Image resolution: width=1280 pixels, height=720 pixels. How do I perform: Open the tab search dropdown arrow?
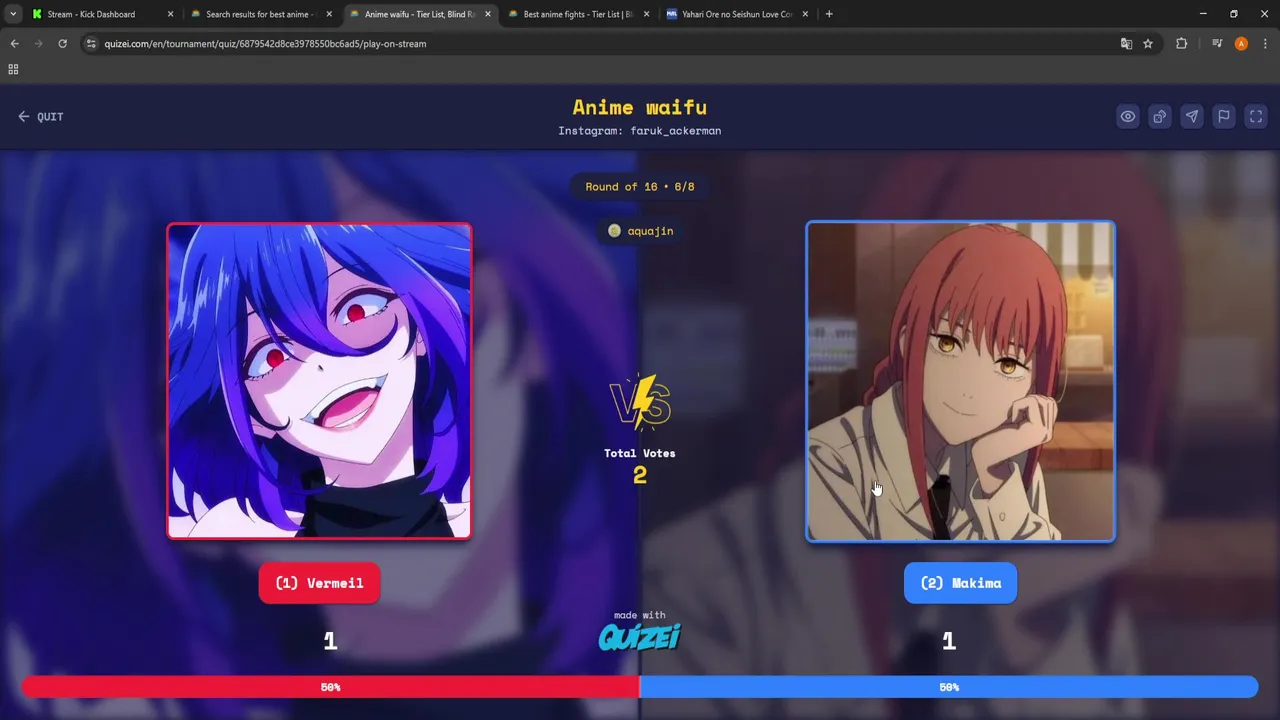pyautogui.click(x=12, y=14)
